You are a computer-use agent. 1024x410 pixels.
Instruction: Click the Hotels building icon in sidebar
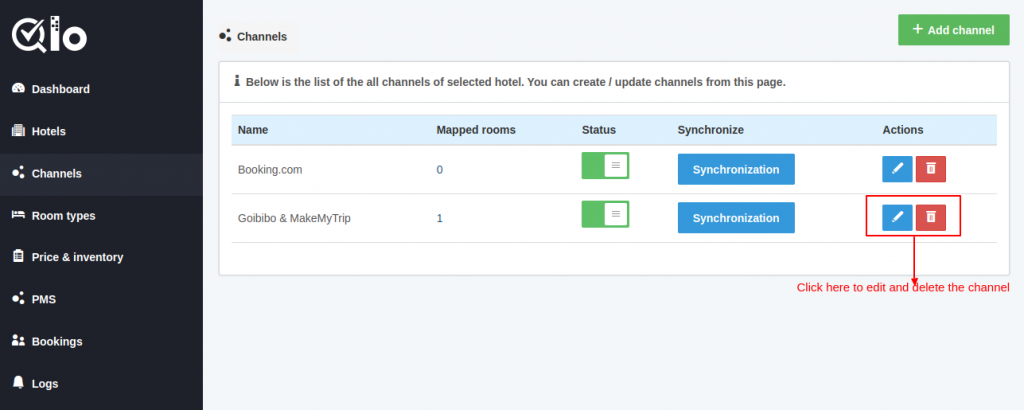18,131
